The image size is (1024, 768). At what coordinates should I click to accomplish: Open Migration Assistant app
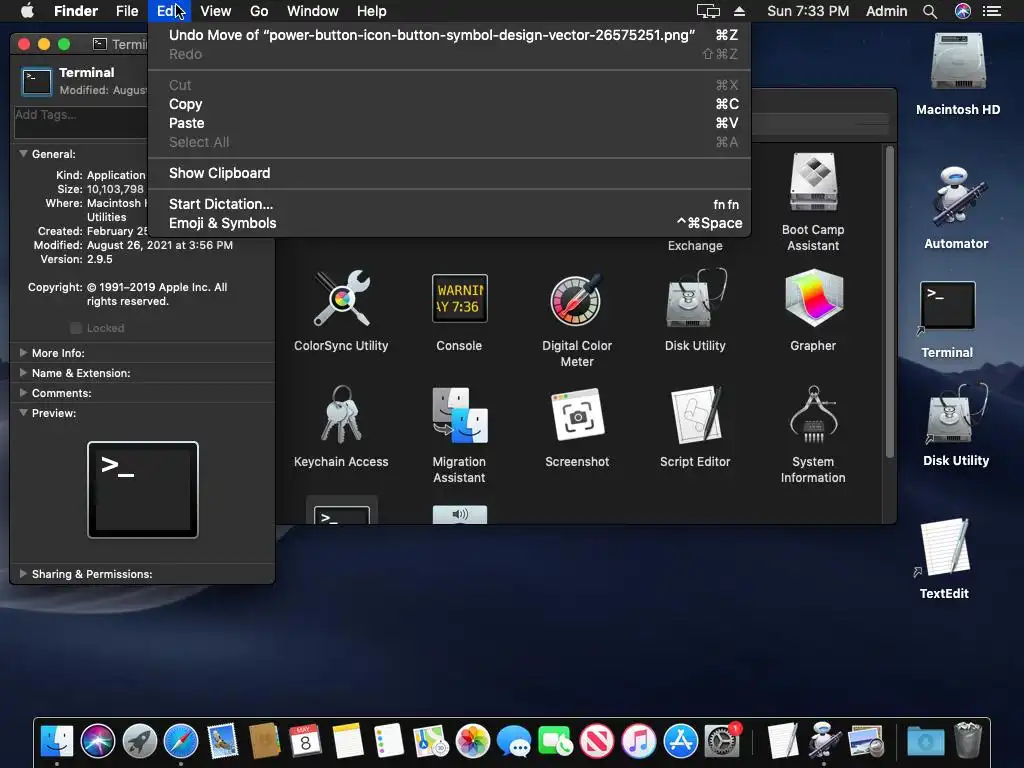[x=459, y=415]
